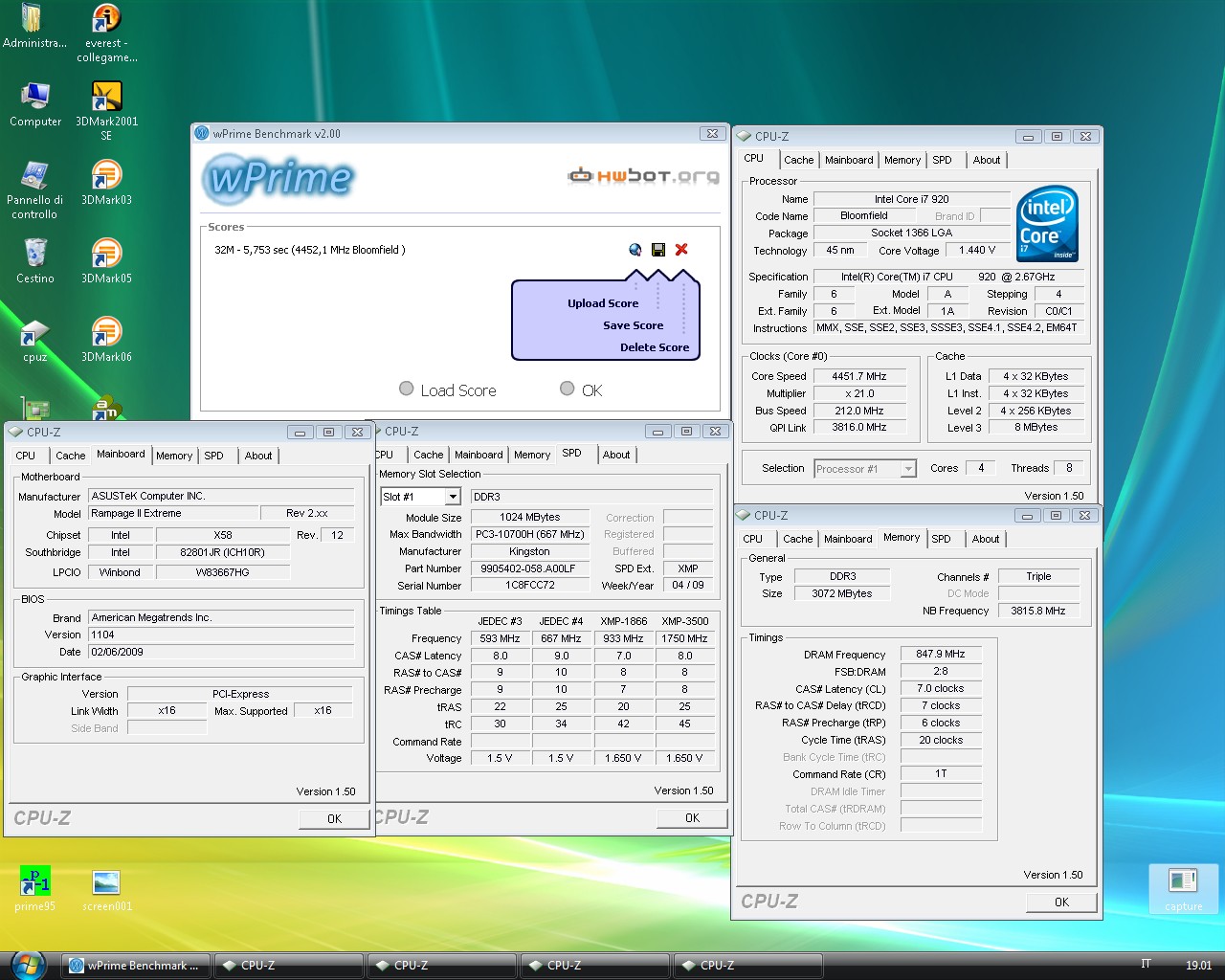Click the IT language indicator in taskbar
The image size is (1225, 980).
(x=1146, y=964)
